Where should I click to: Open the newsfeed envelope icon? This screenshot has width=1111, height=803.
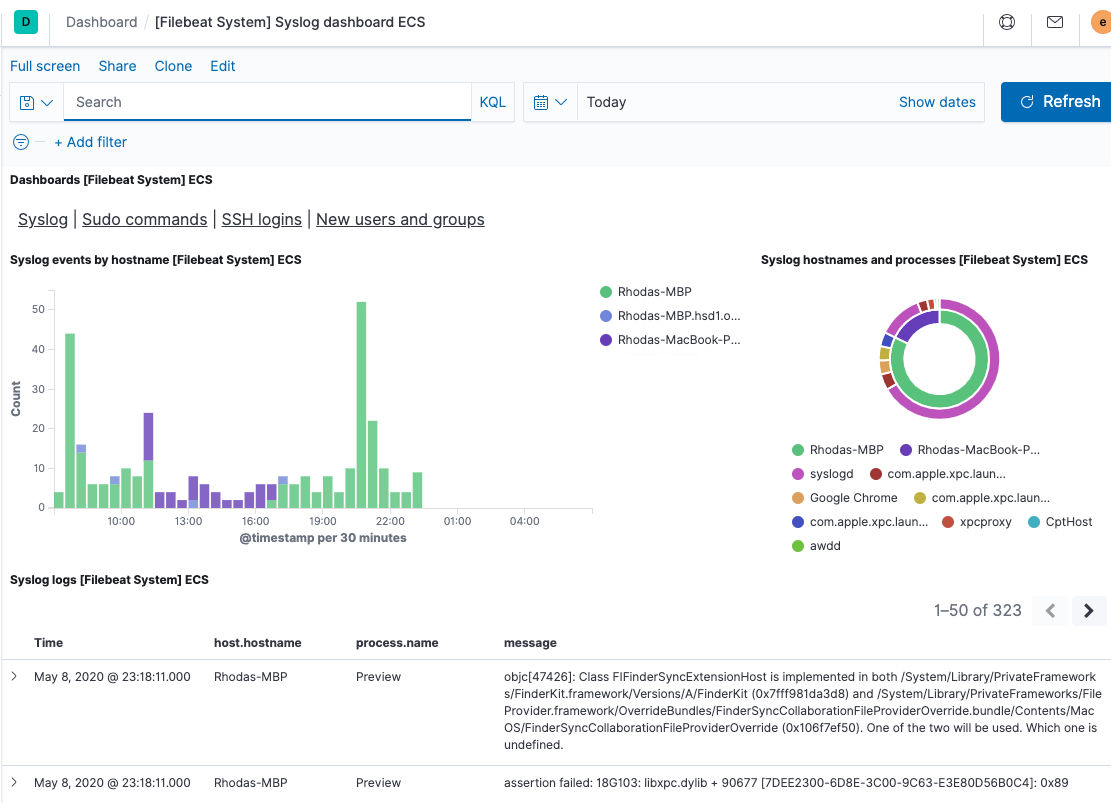(1054, 21)
